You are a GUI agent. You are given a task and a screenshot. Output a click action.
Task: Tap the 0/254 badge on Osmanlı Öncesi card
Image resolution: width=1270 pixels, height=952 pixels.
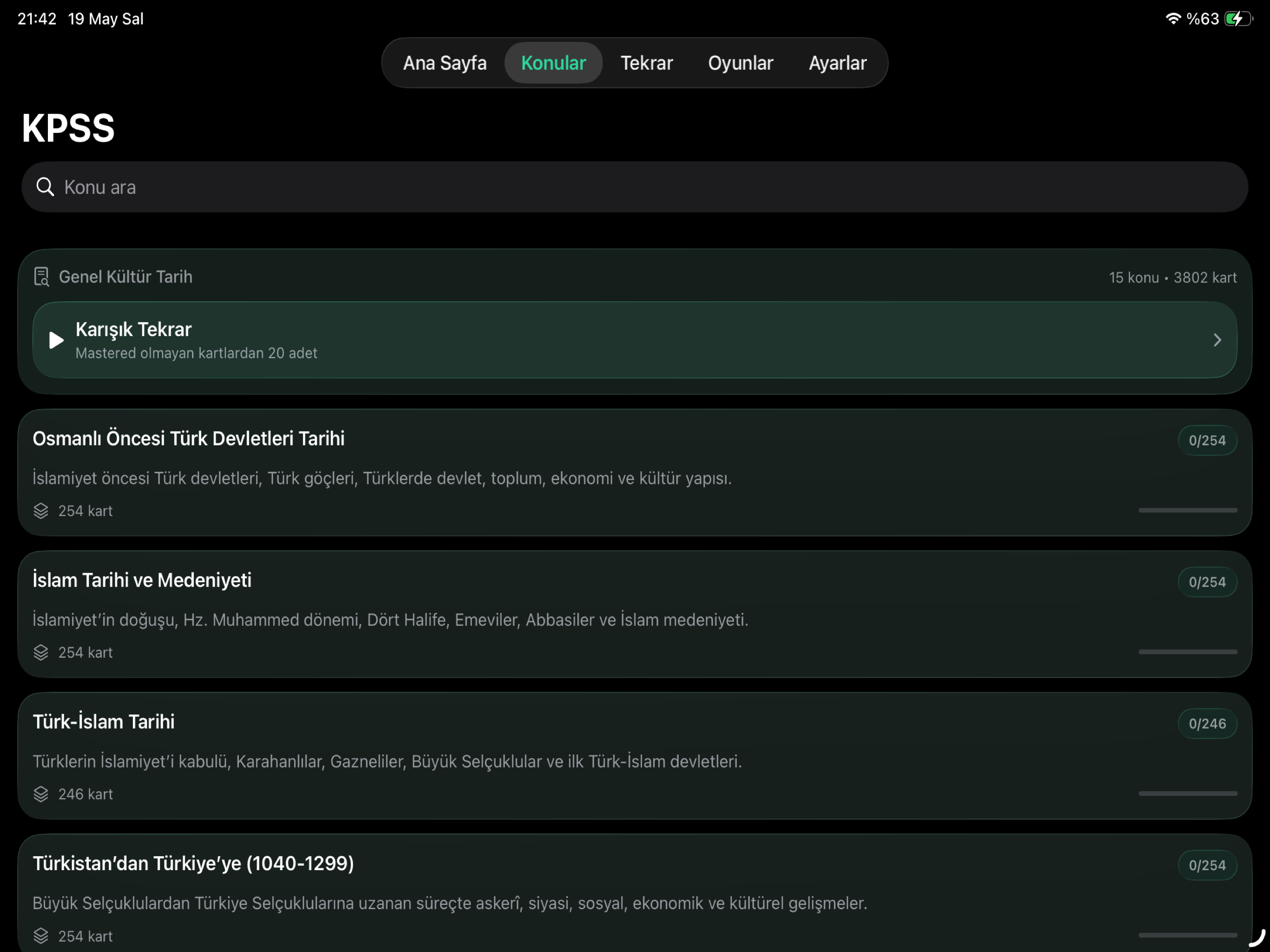(x=1207, y=440)
